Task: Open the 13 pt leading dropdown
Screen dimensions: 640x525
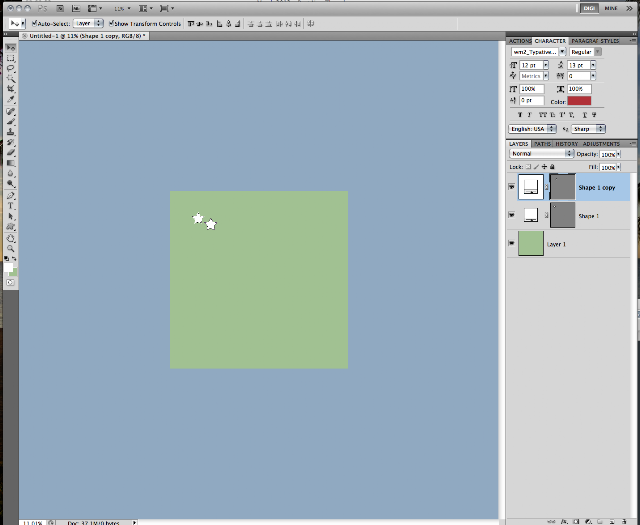Action: click(x=593, y=65)
